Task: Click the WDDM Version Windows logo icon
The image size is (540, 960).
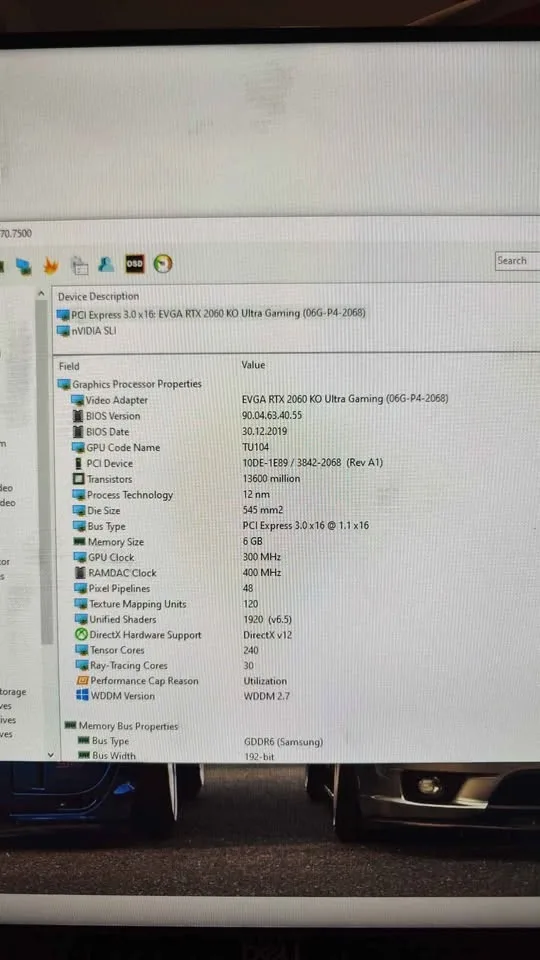Action: 82,696
